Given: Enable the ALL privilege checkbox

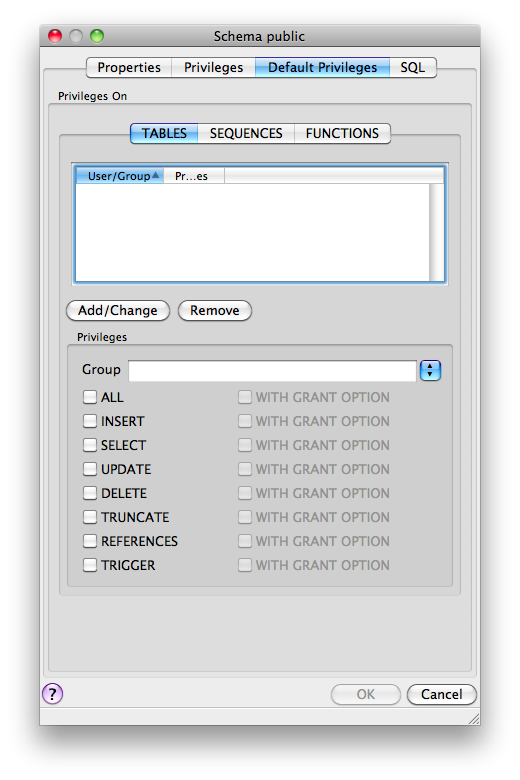Looking at the screenshot, I should [90, 397].
